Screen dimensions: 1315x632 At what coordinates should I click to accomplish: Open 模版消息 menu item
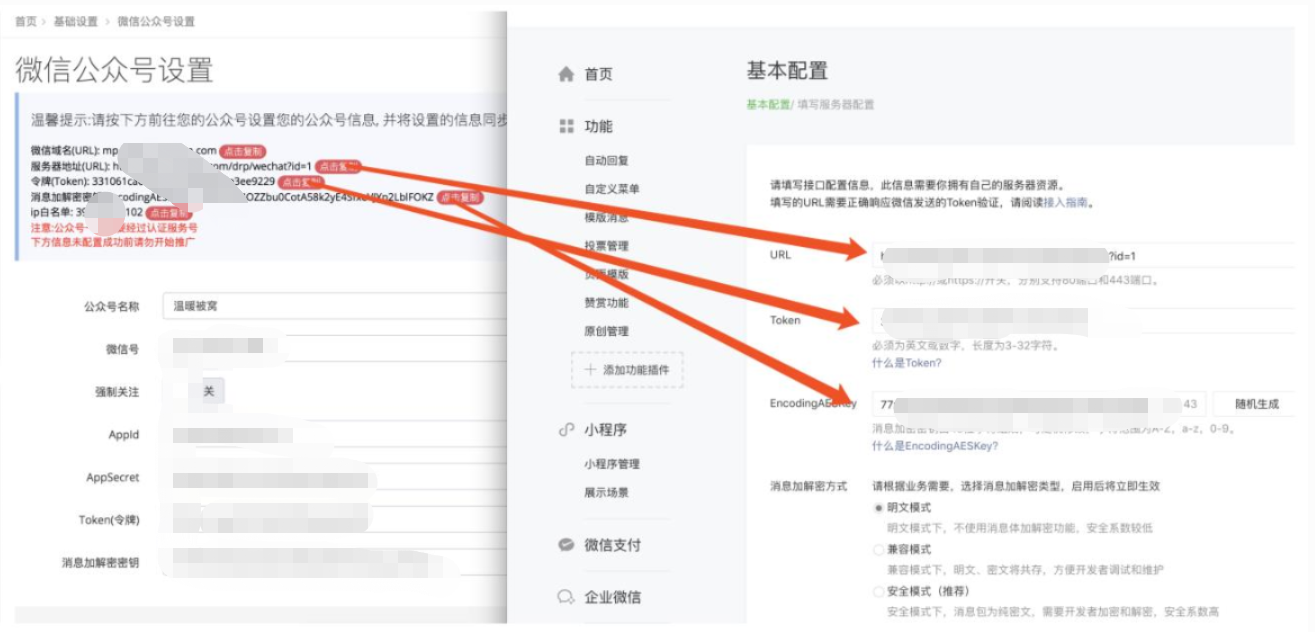606,217
